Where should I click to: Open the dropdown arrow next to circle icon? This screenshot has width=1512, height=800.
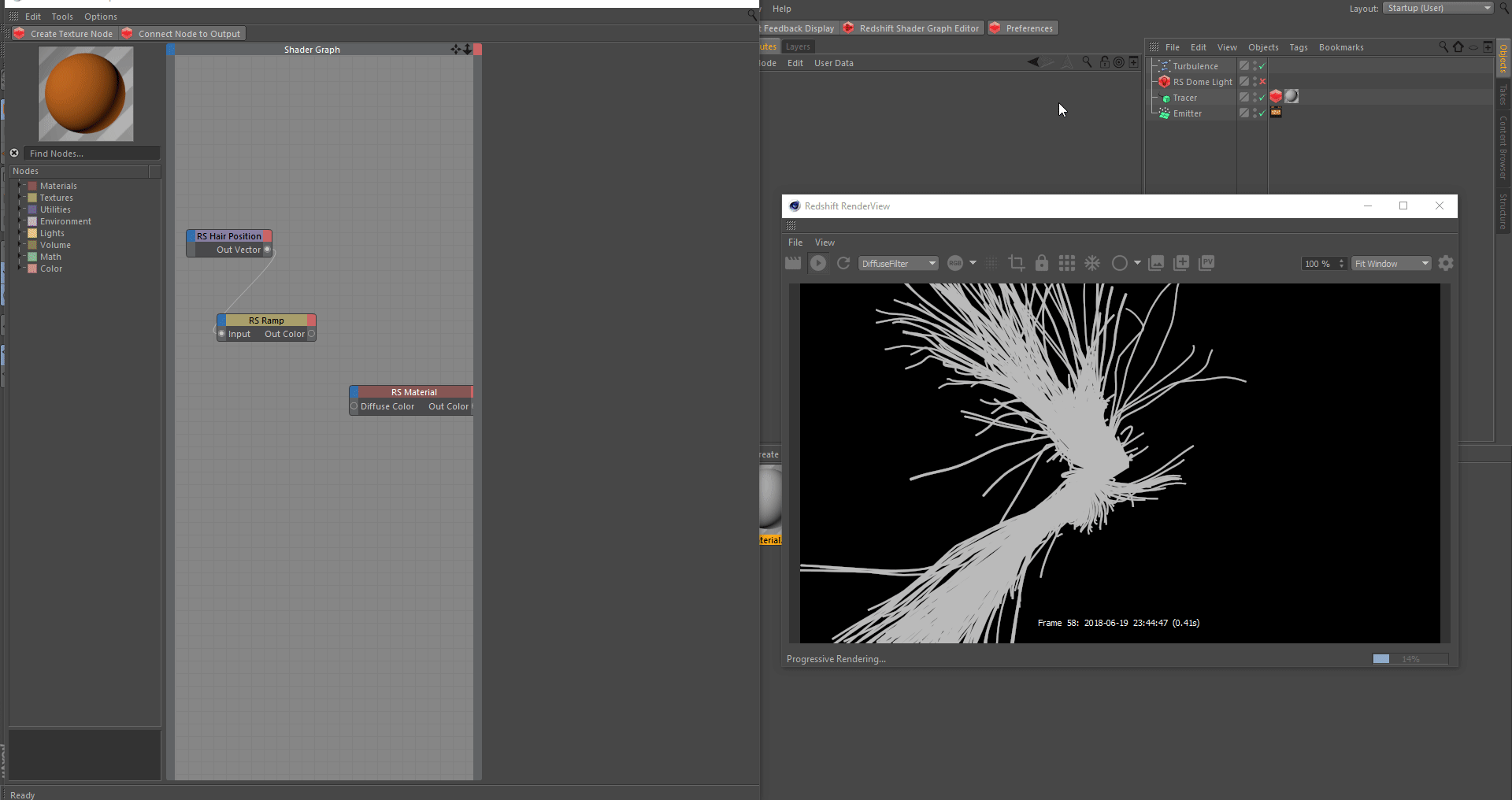(1137, 263)
